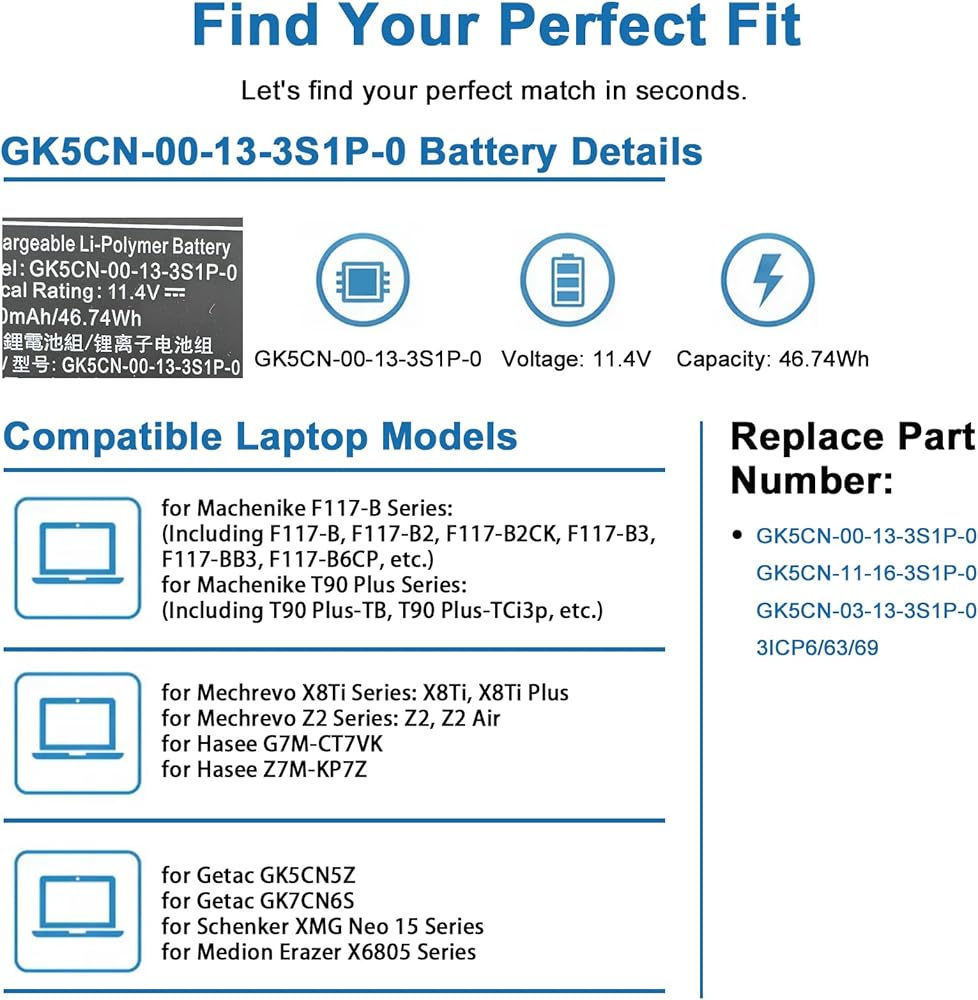Click the battery icon above Voltage
This screenshot has height=1000, width=978.
pos(566,280)
